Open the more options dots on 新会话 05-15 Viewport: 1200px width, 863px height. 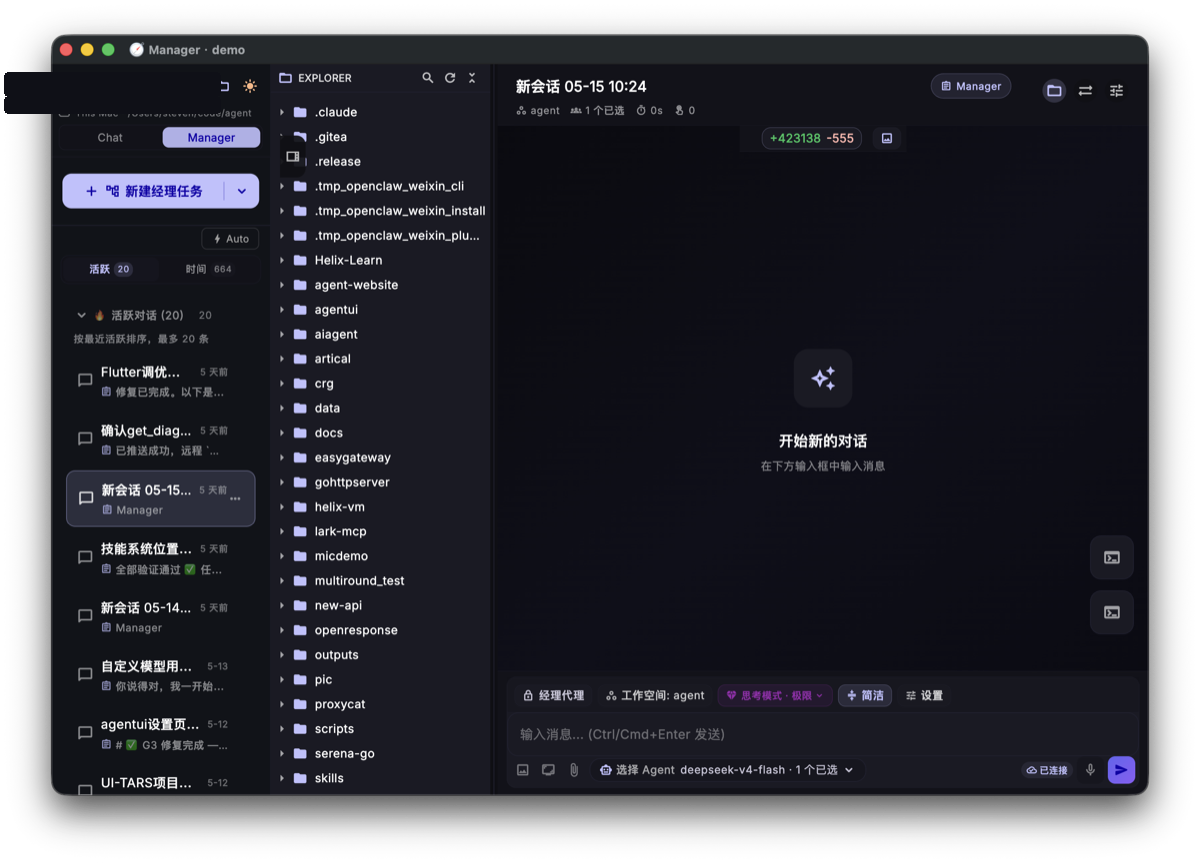235,498
